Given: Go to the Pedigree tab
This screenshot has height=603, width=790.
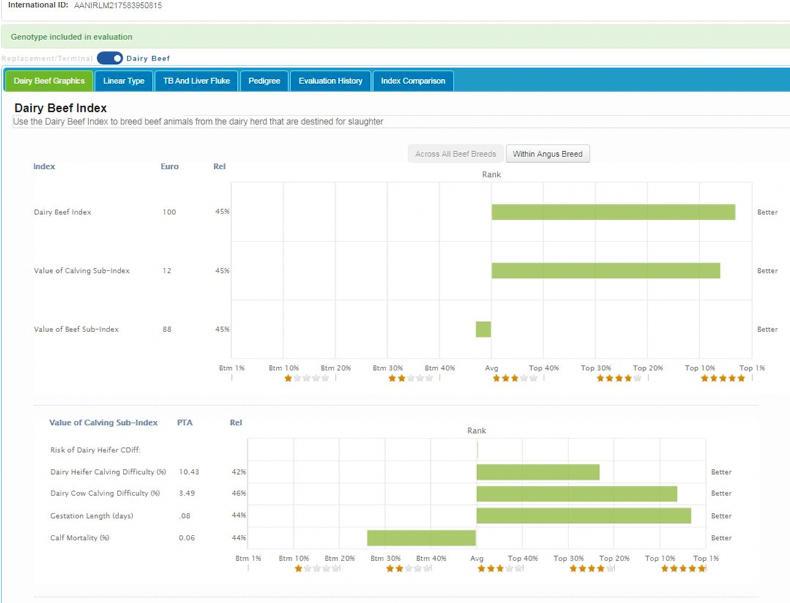Looking at the screenshot, I should (x=265, y=81).
